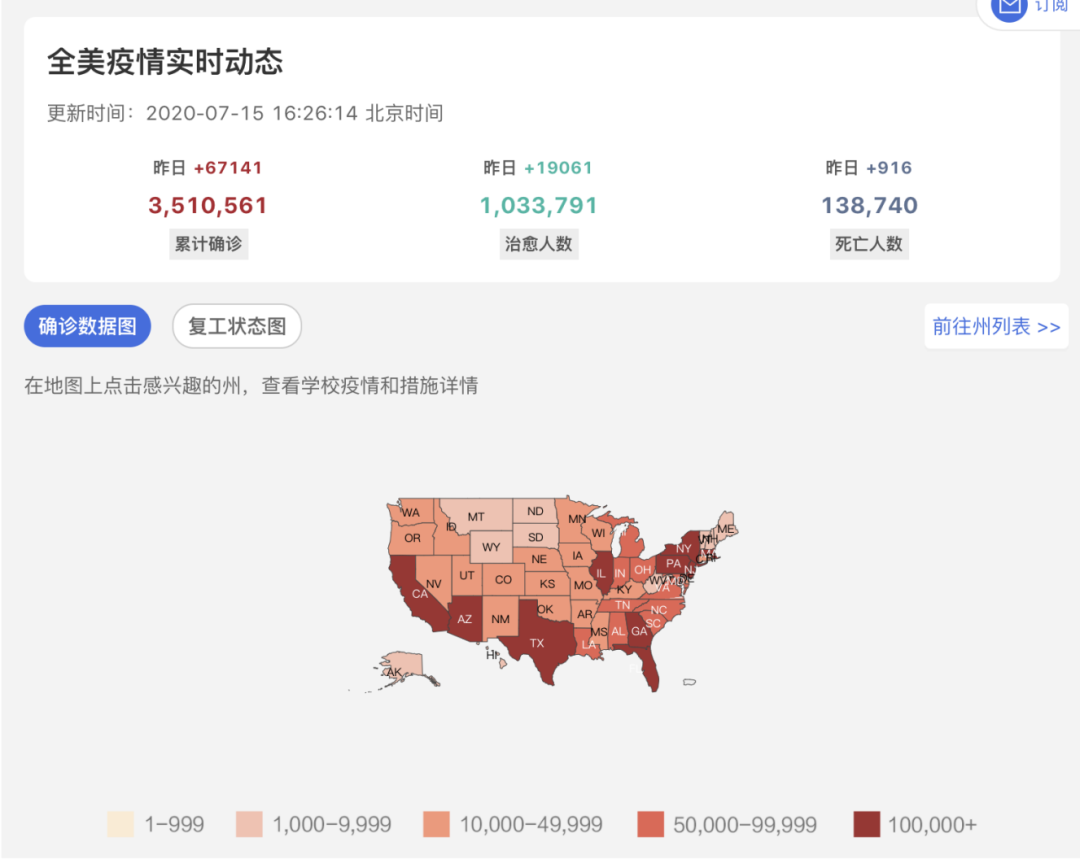
Task: Click the 10,000-49,999 legend swatch
Action: tap(437, 825)
